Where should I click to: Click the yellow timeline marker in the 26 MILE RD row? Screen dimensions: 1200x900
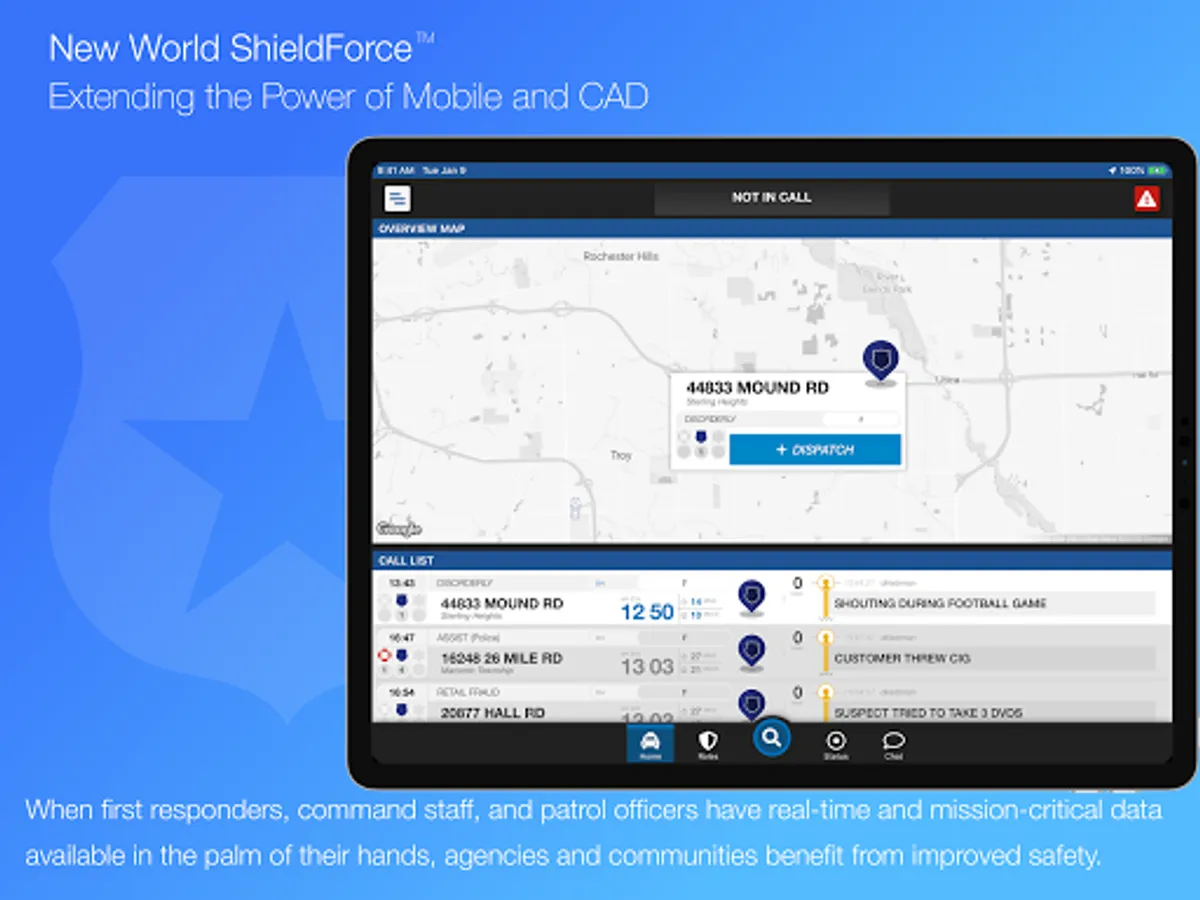pyautogui.click(x=826, y=653)
